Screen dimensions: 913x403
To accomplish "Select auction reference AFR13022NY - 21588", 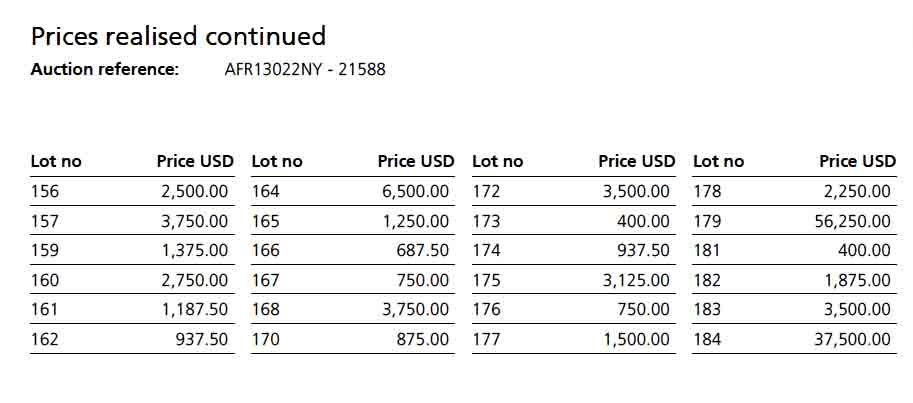I will click(305, 70).
